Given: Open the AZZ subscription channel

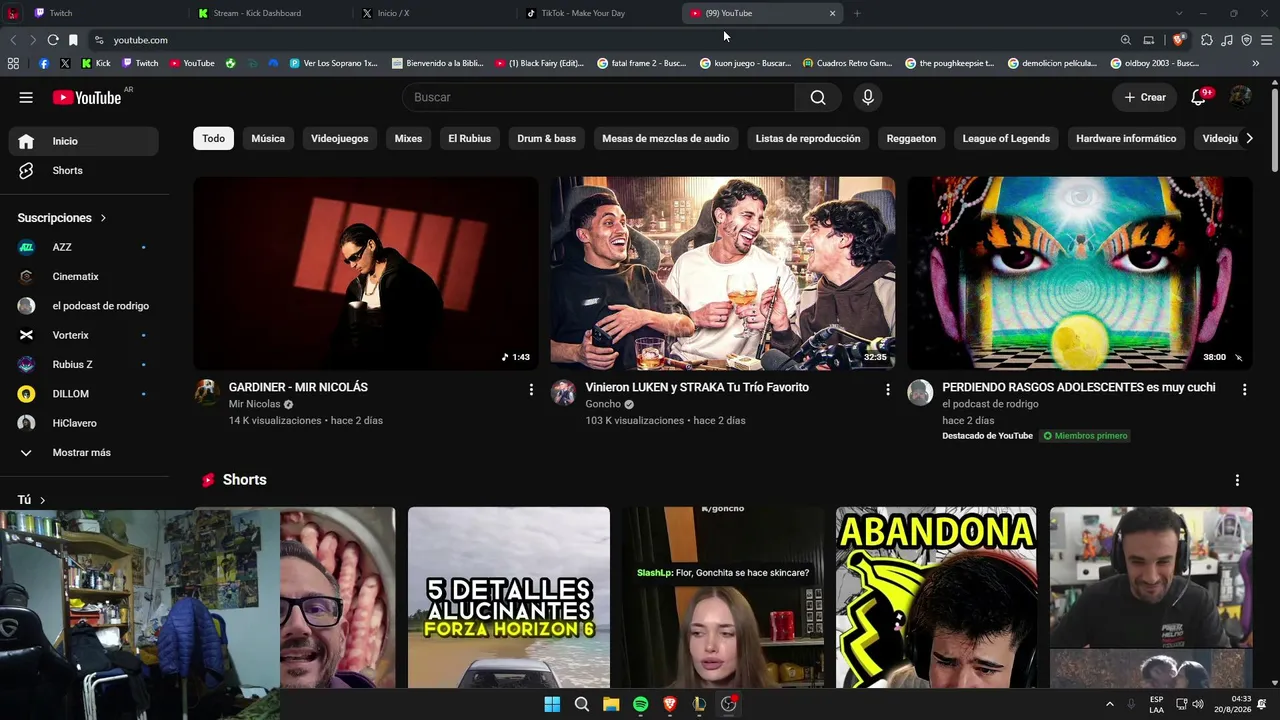Looking at the screenshot, I should tap(83, 247).
